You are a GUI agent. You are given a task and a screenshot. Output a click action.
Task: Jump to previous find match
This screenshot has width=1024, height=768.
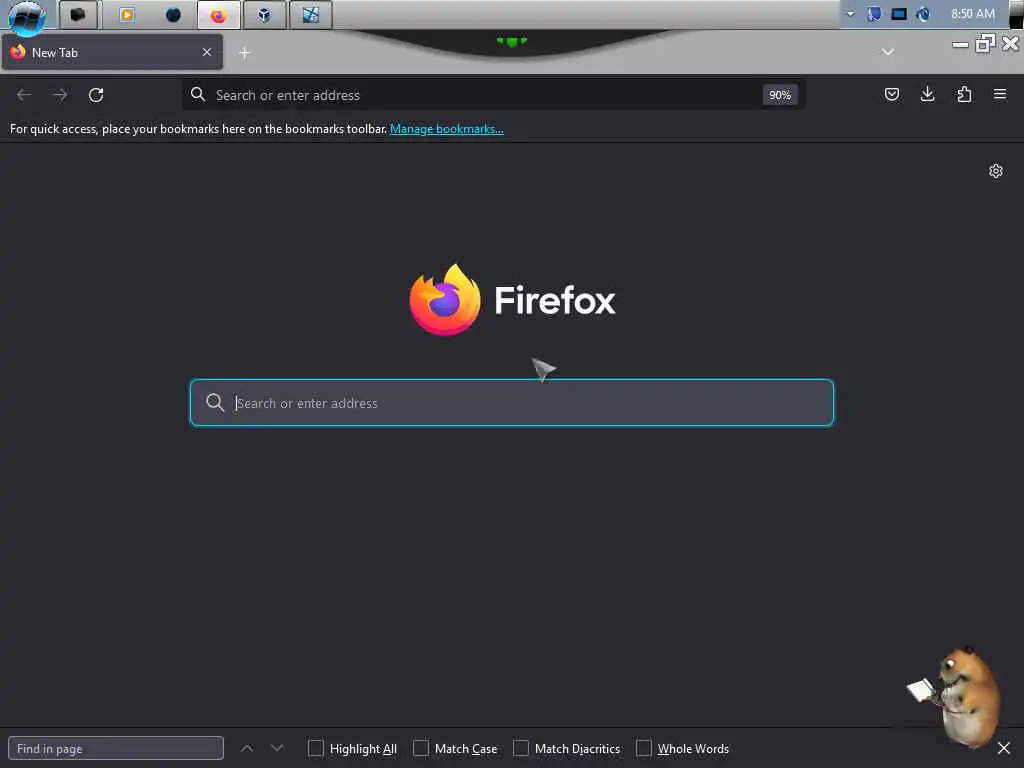(247, 748)
